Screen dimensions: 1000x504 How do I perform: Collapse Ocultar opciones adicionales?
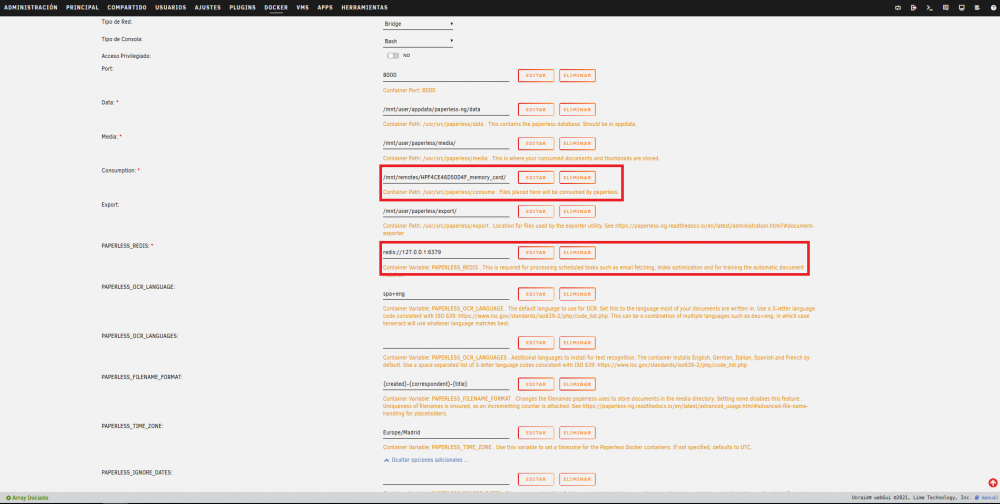[x=426, y=459]
